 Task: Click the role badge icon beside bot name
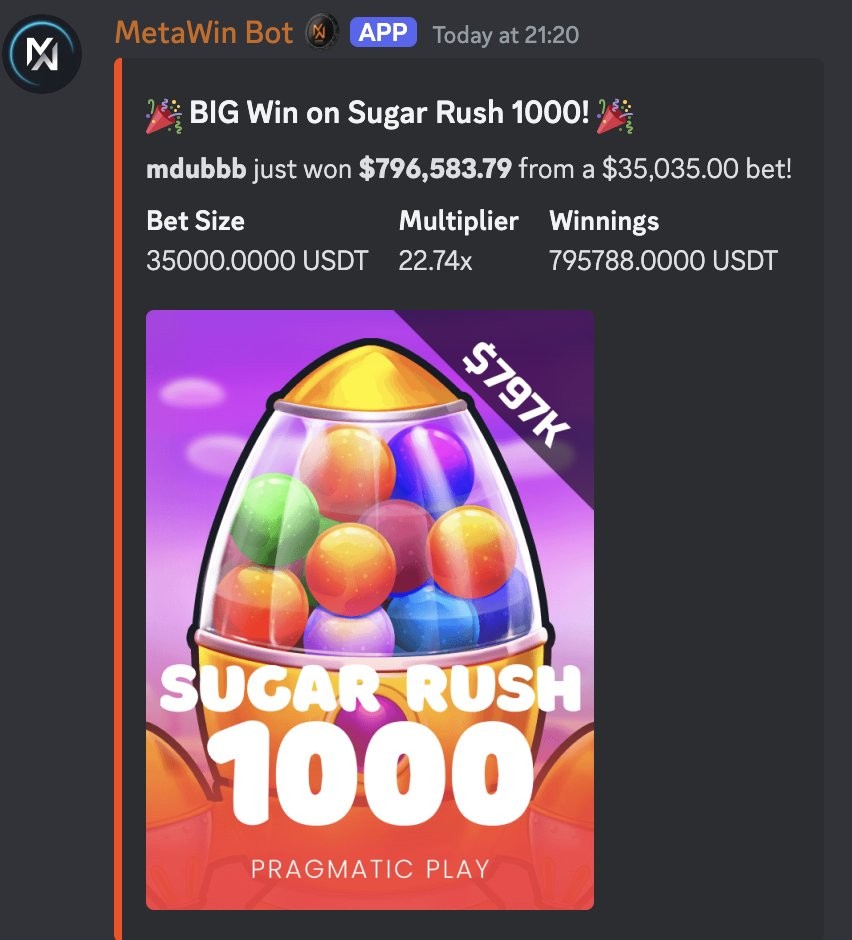pyautogui.click(x=321, y=32)
